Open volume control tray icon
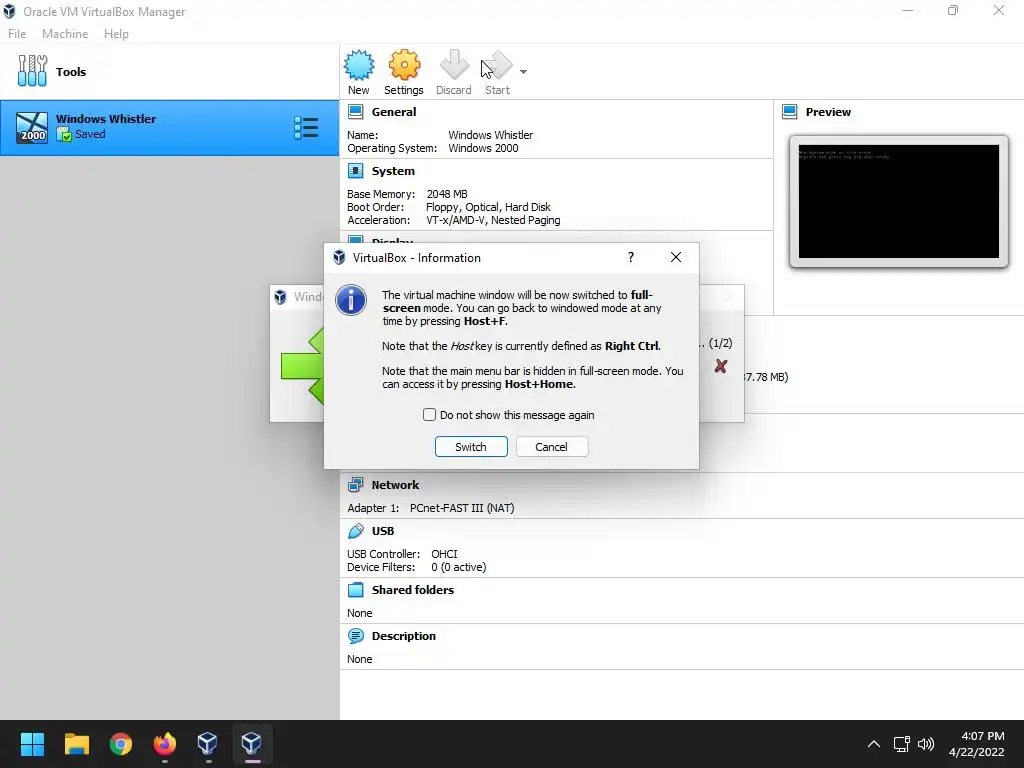1024x768 pixels. tap(926, 744)
